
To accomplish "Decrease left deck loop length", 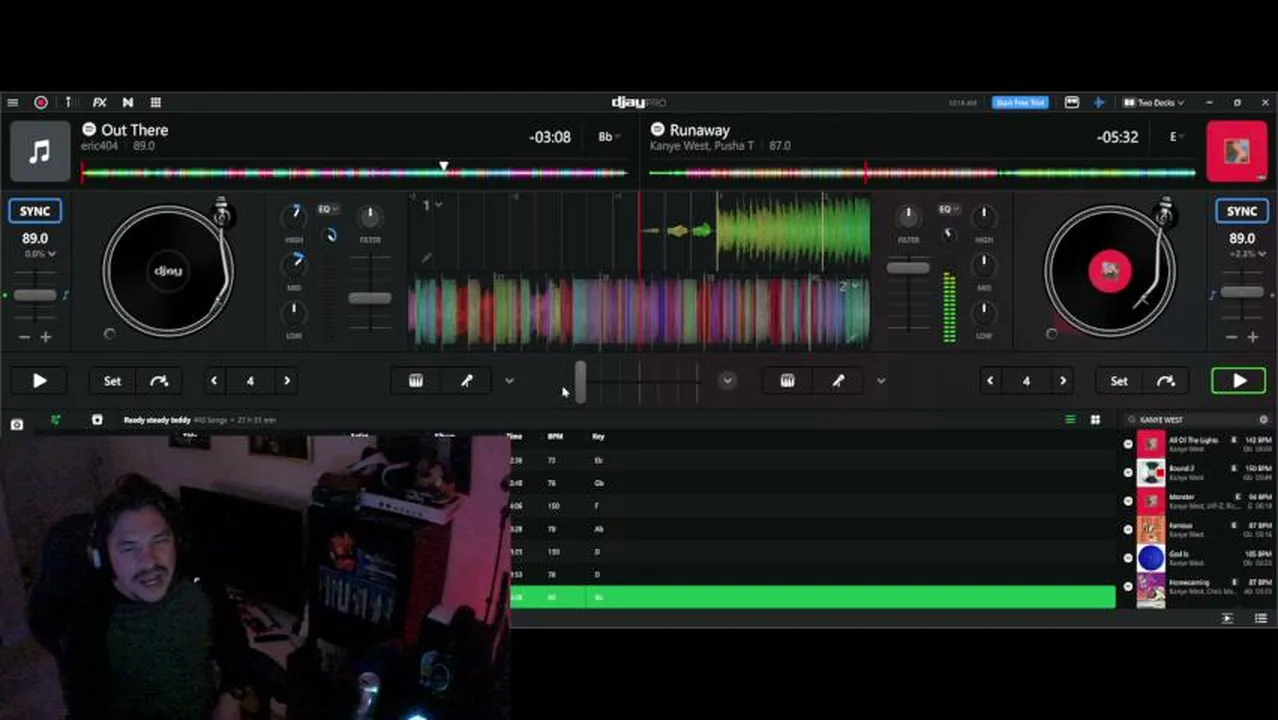I will pyautogui.click(x=214, y=381).
